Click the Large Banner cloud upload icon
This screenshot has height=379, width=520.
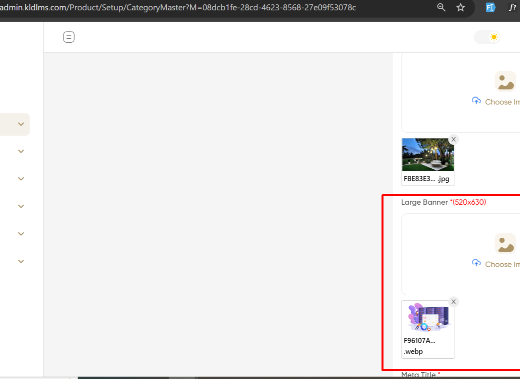point(476,263)
